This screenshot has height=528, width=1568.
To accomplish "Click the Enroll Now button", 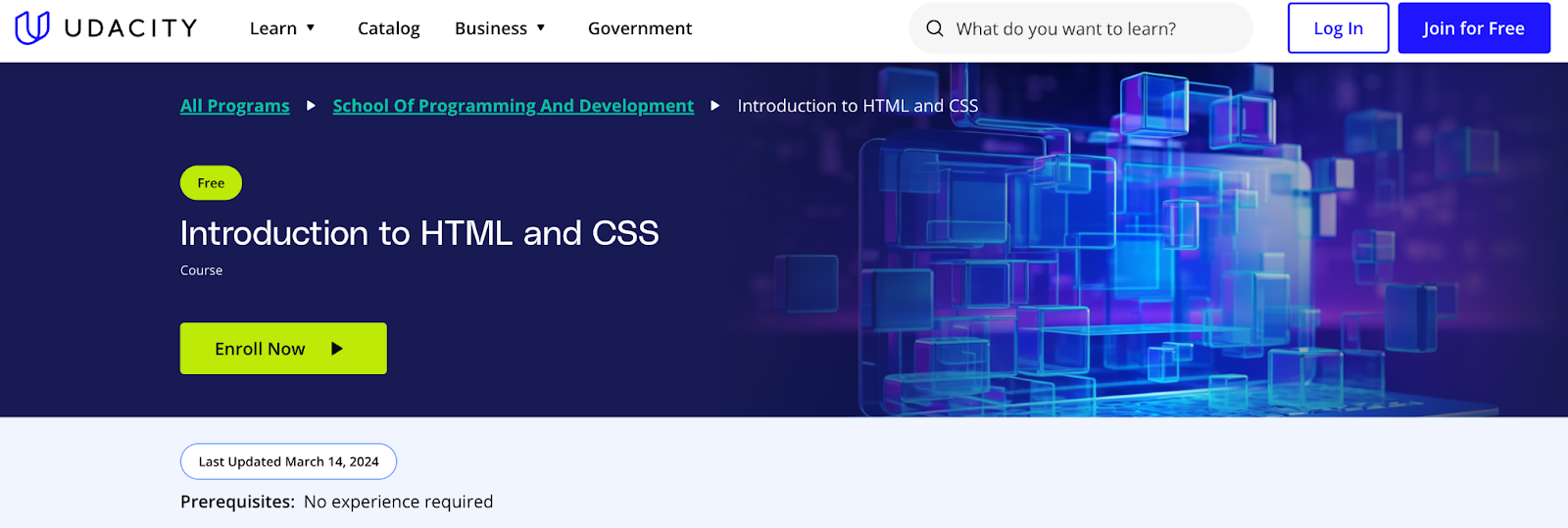I will coord(283,349).
